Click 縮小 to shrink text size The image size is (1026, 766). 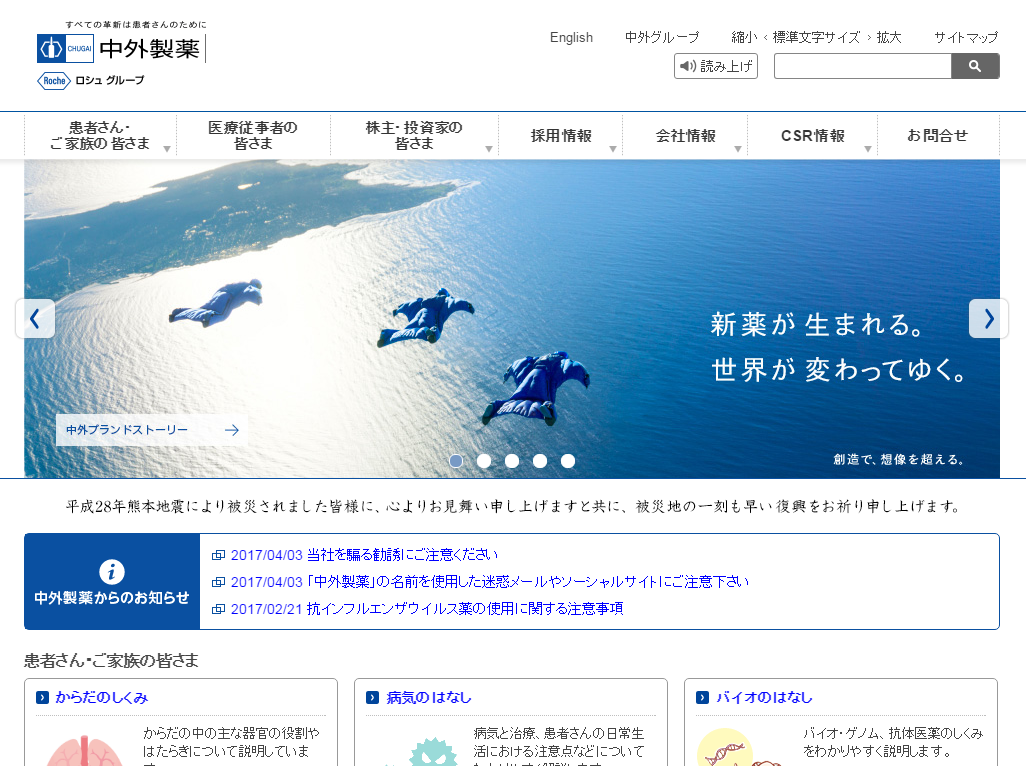pyautogui.click(x=744, y=37)
